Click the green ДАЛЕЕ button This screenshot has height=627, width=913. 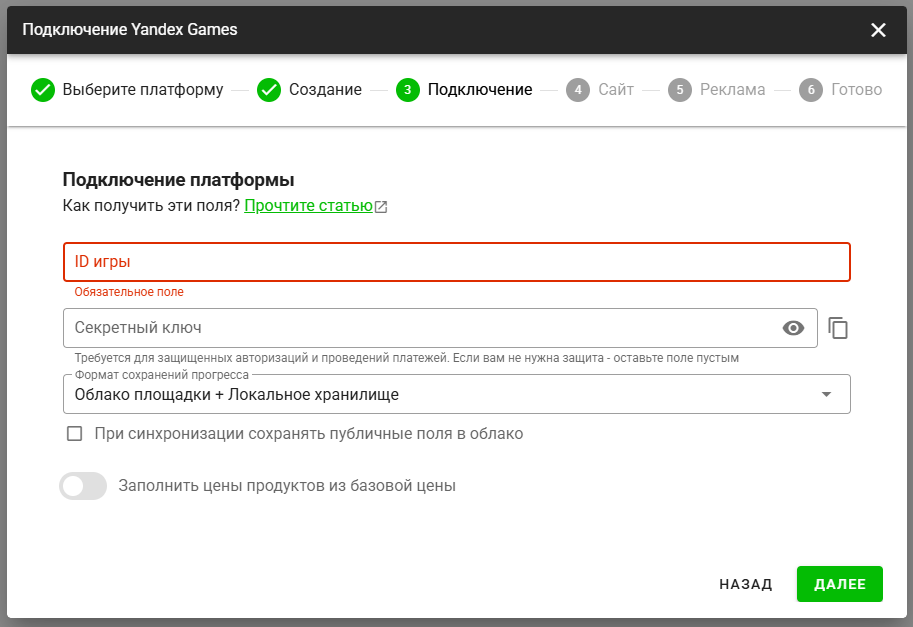[840, 584]
